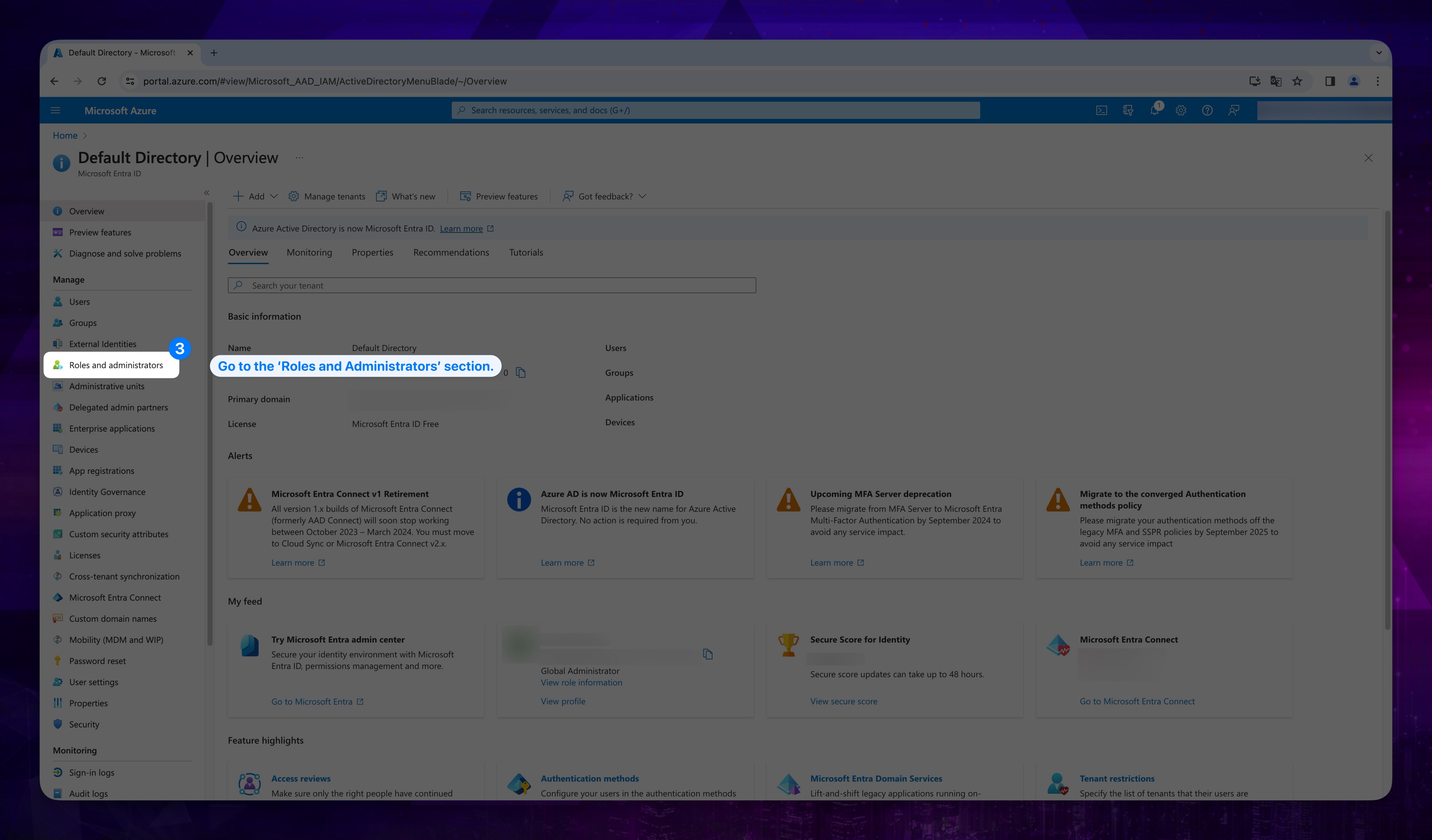Image resolution: width=1432 pixels, height=840 pixels.
Task: Open Delegated admin partners
Action: 119,407
